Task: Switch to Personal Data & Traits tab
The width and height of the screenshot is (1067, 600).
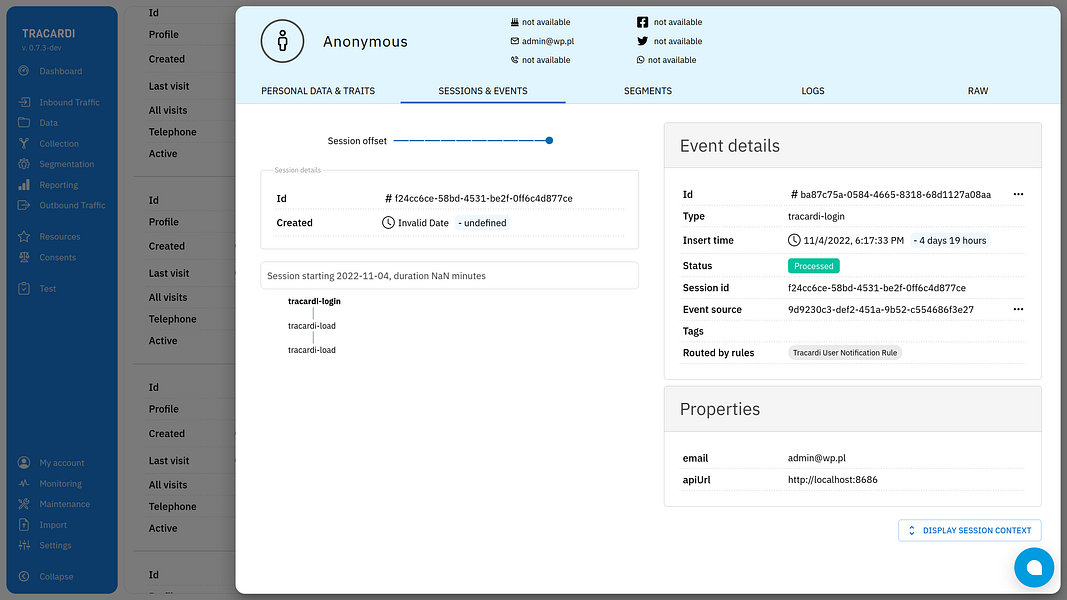Action: click(318, 90)
